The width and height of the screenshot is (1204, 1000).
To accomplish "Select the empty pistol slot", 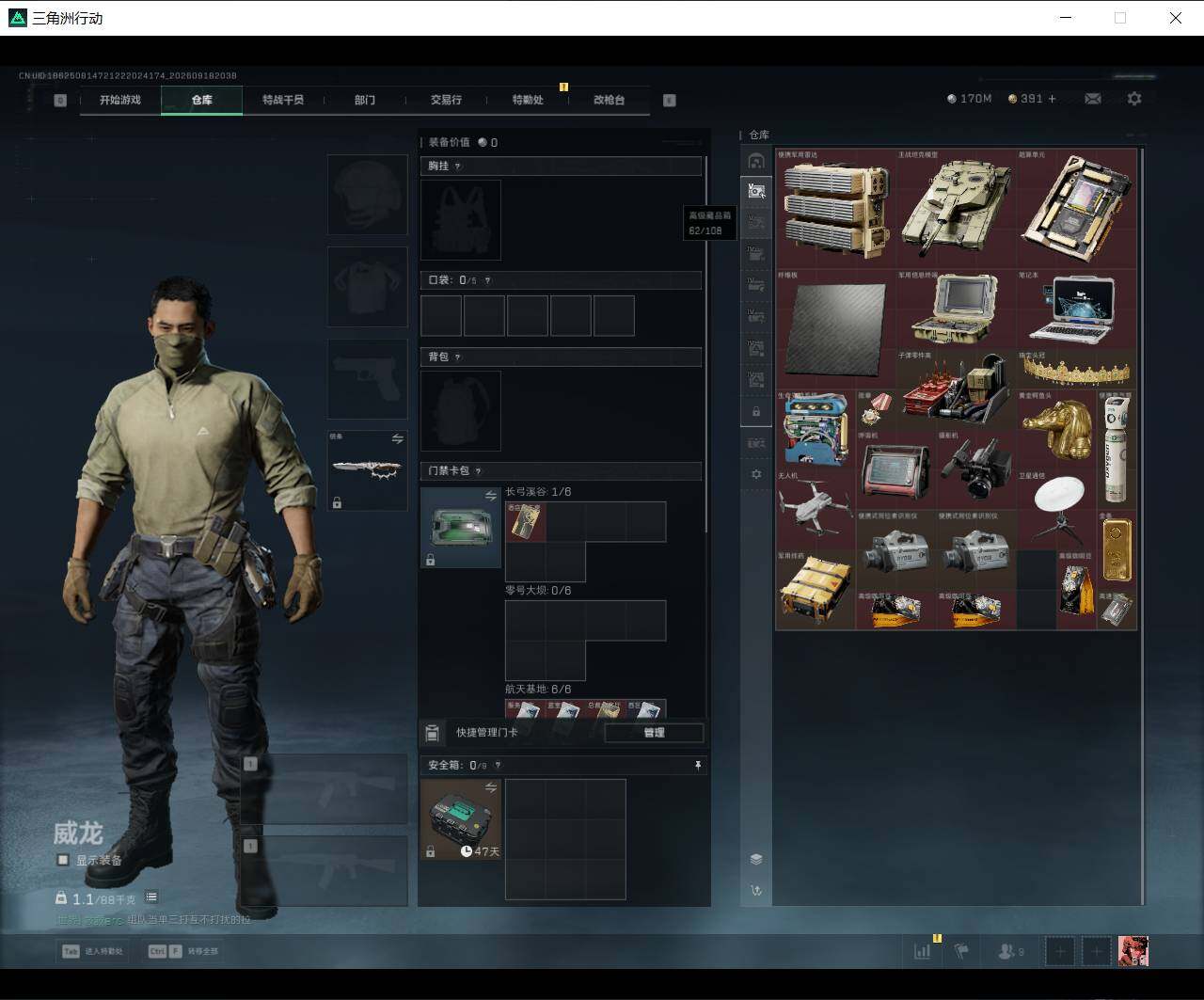I will pyautogui.click(x=367, y=379).
